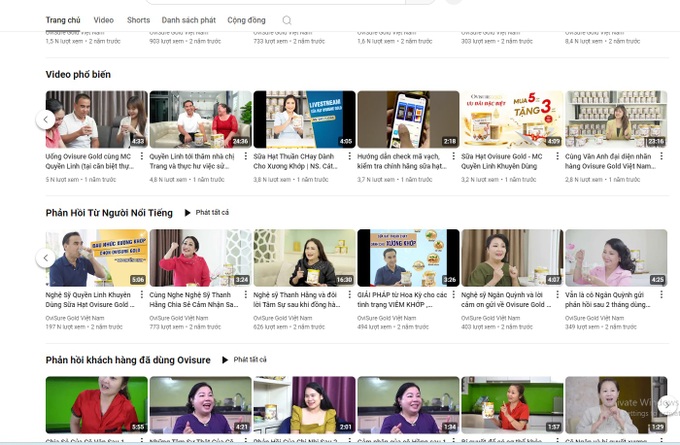Image resolution: width=680 pixels, height=445 pixels.
Task: Click OviSure Gold Việt Nam channel under 349 lượt xem video
Action: [594, 318]
